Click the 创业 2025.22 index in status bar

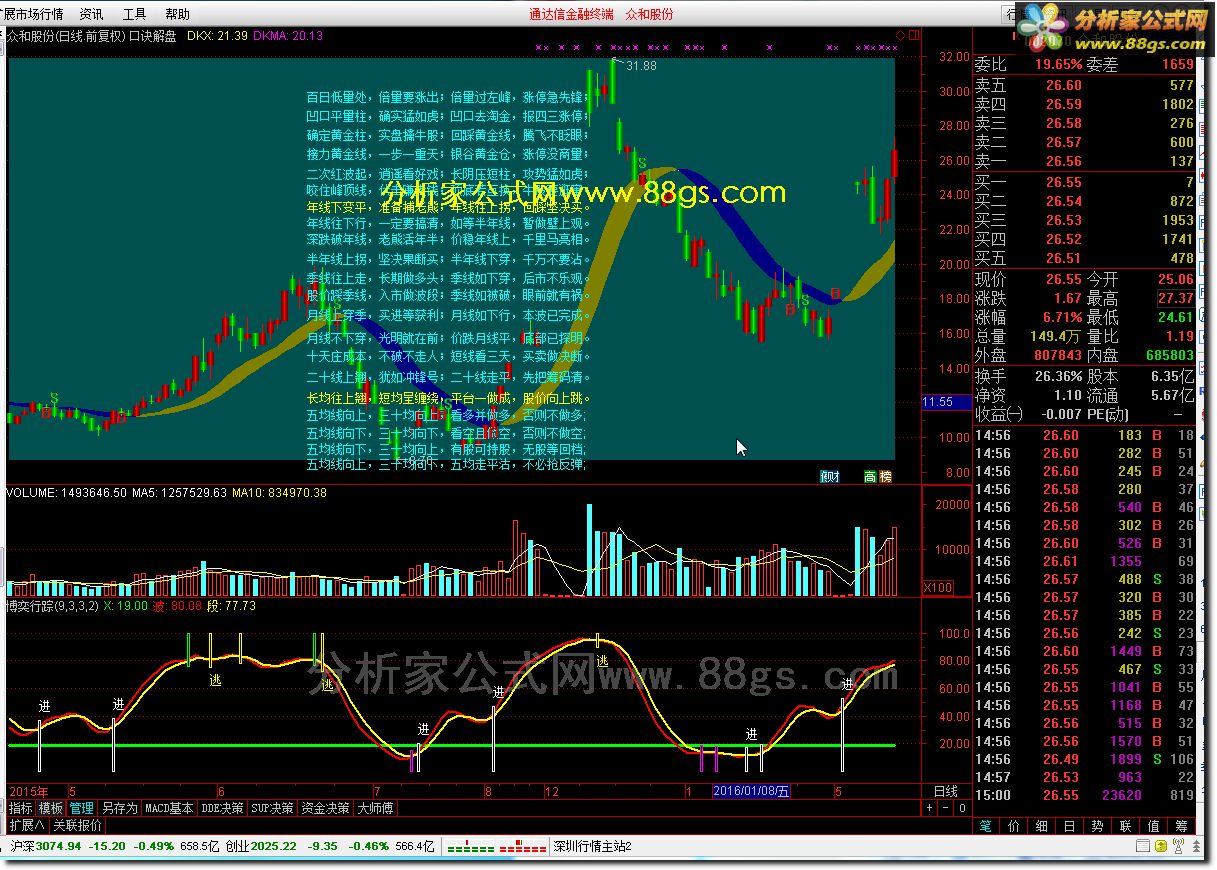[261, 846]
